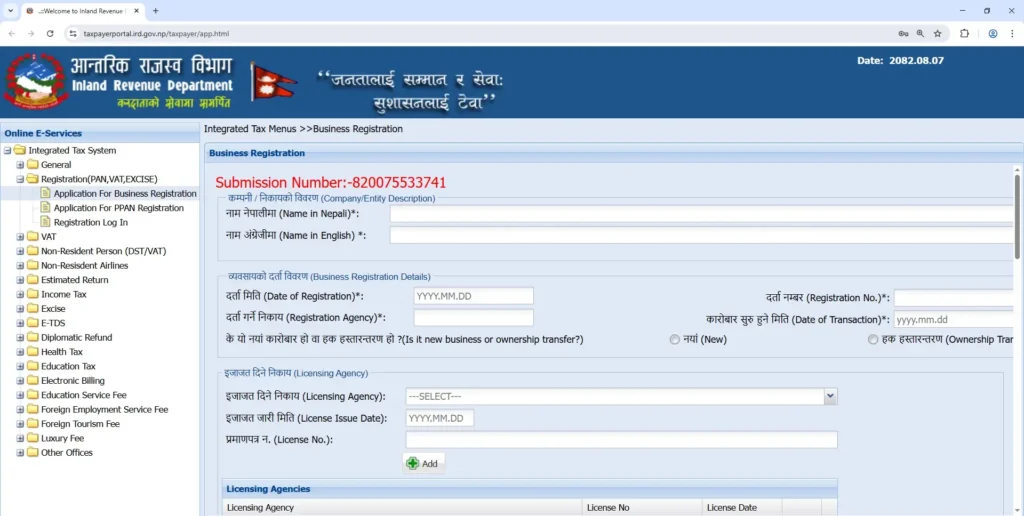The image size is (1024, 516).
Task: Click the browser back arrow
Action: click(12, 33)
